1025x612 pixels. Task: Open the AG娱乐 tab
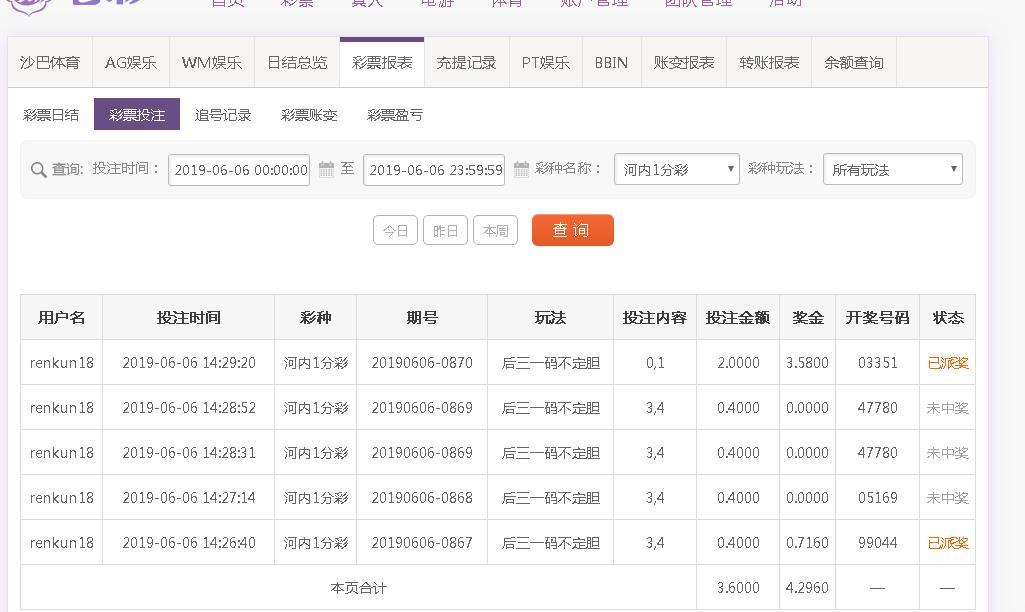(x=131, y=63)
